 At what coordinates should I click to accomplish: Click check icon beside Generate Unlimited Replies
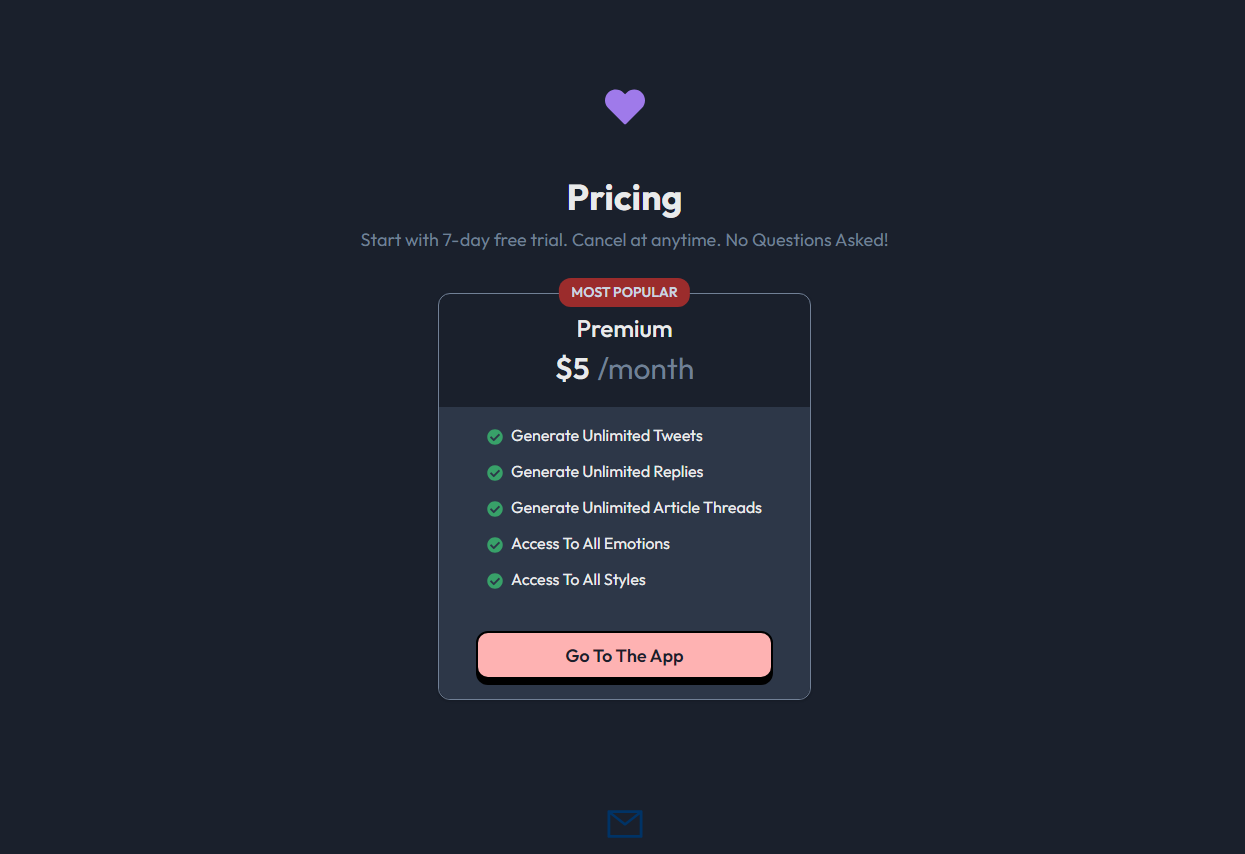pos(494,472)
